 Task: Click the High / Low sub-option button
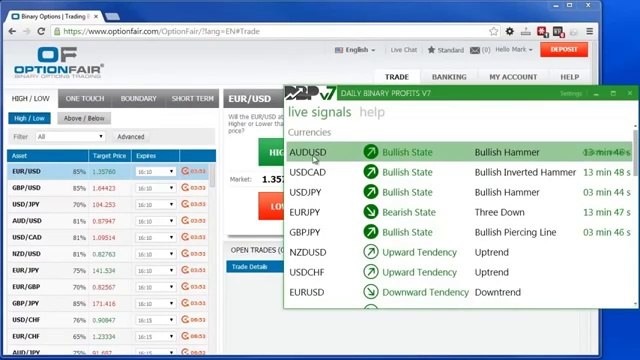pyautogui.click(x=29, y=118)
